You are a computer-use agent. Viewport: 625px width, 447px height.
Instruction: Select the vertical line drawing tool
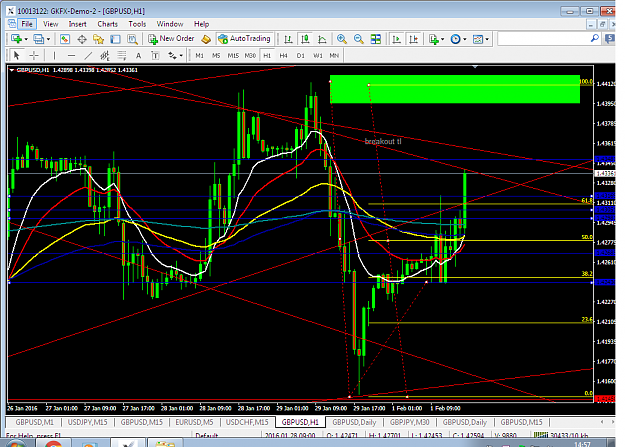[x=54, y=55]
